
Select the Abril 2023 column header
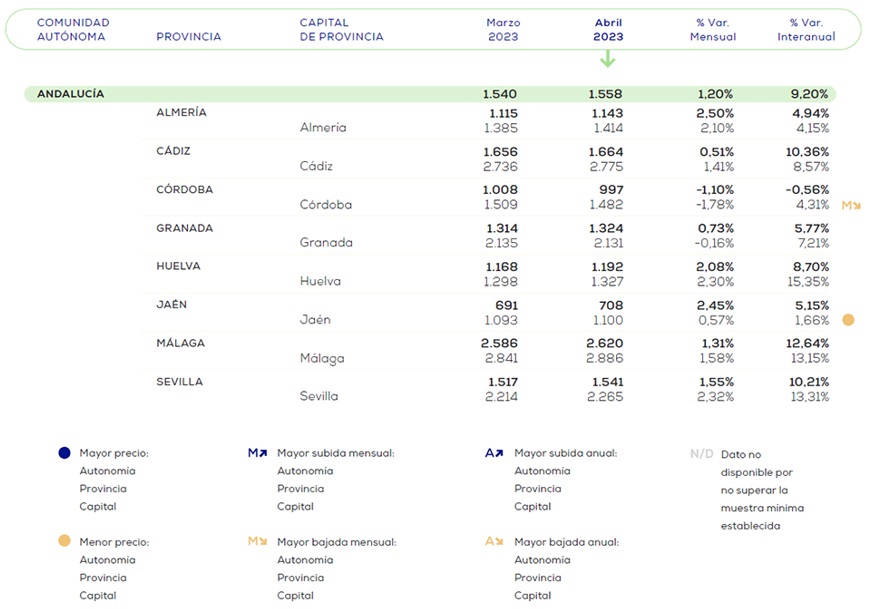click(x=608, y=30)
